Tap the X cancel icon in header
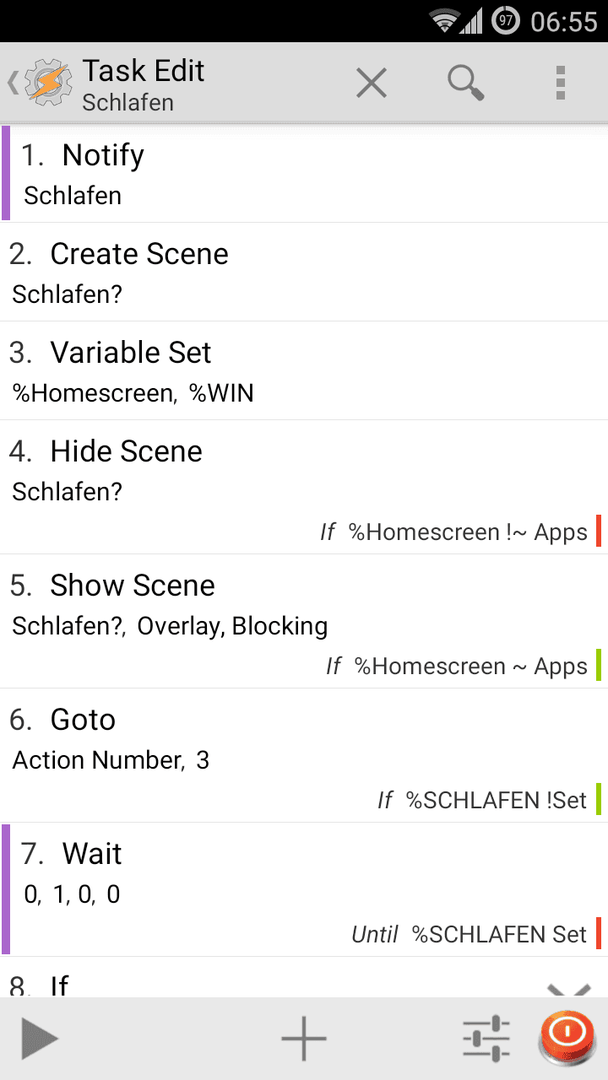Screen dimensions: 608x1080 coord(371,84)
